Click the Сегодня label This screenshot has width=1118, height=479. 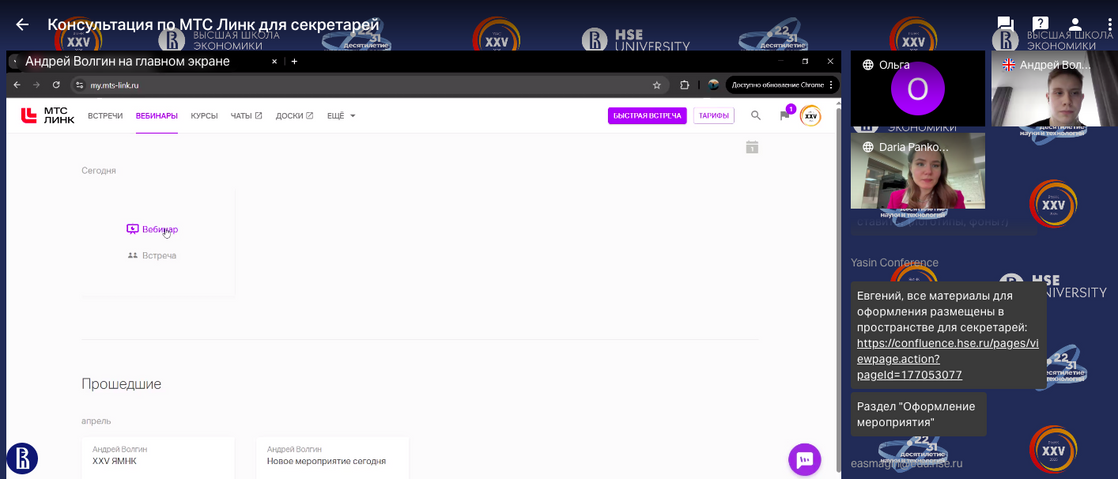click(98, 170)
